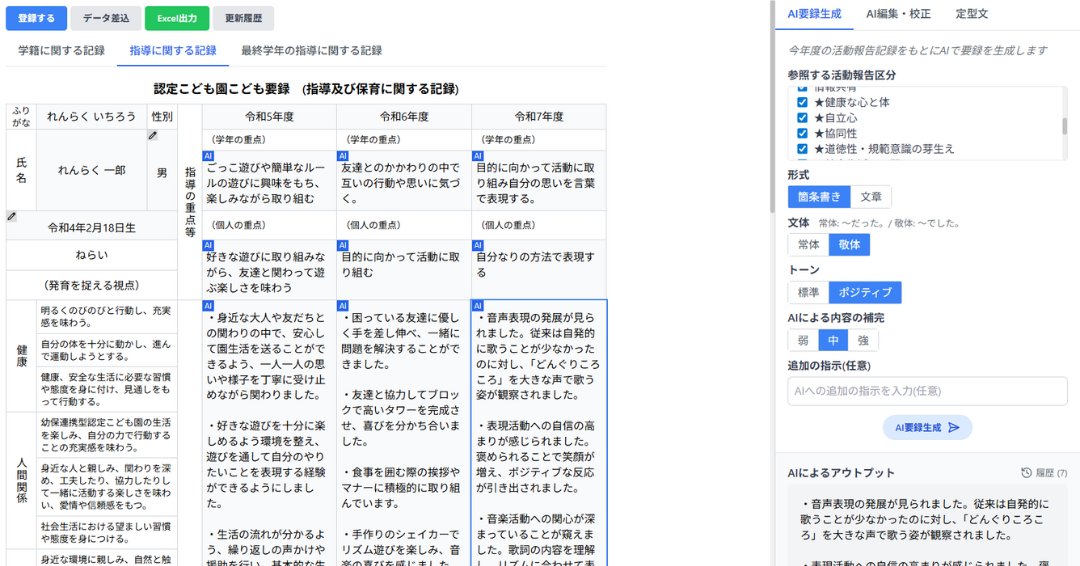Uncheck the ★自立心 checkbox
This screenshot has width=1080, height=566.
802,118
